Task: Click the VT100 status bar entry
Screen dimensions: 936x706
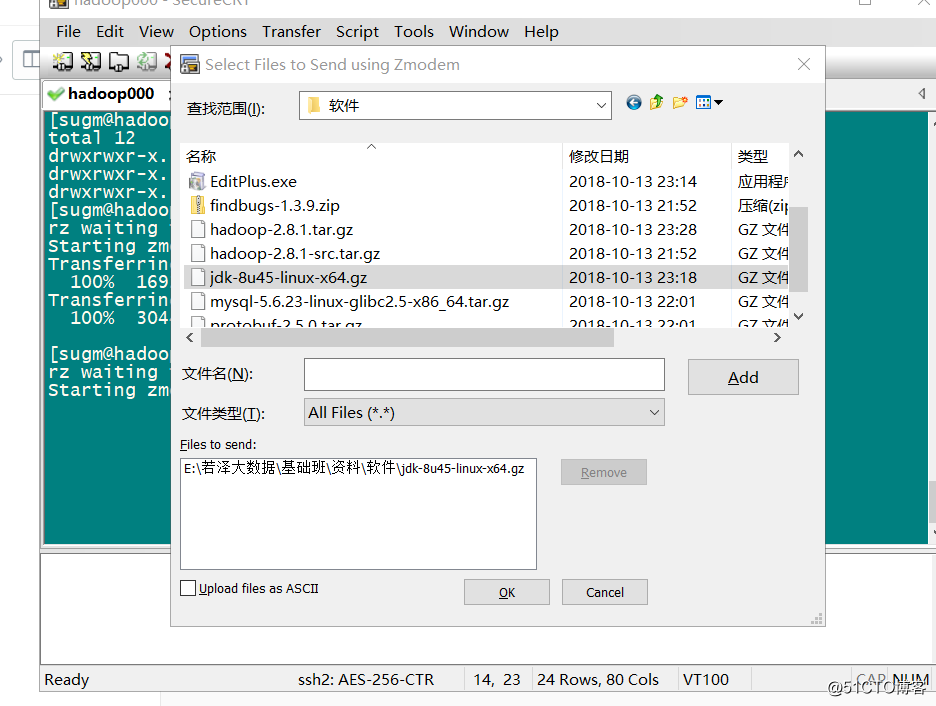Action: tap(706, 679)
